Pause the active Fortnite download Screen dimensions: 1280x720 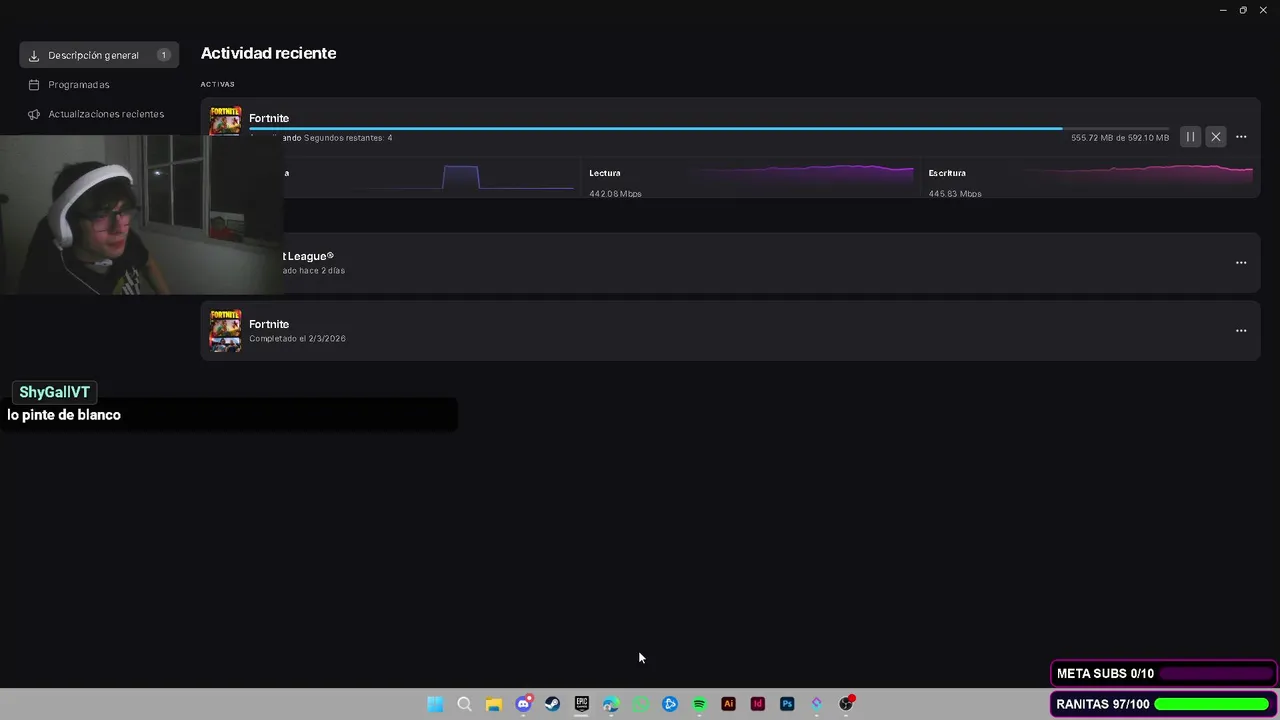(x=1190, y=137)
